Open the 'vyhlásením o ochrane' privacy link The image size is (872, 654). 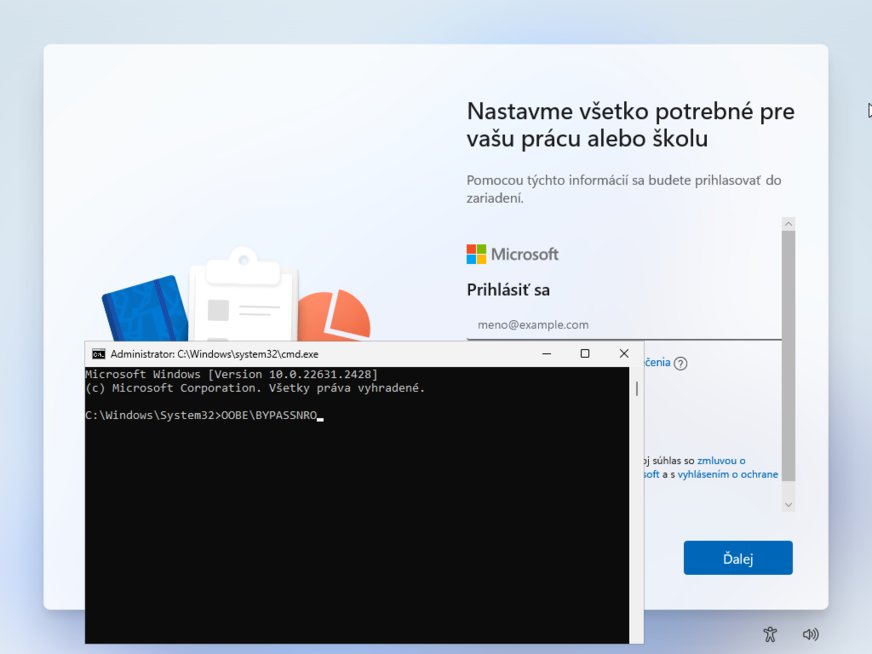[x=727, y=474]
